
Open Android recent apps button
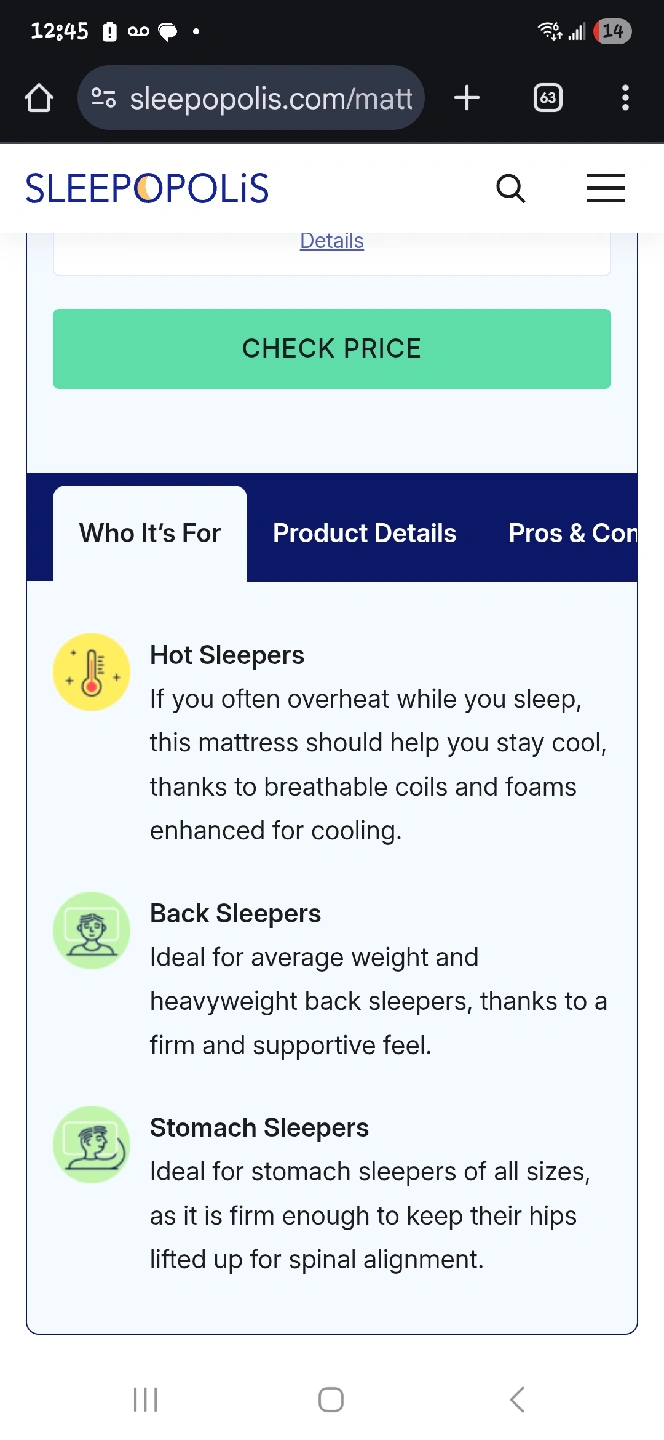click(x=146, y=1399)
